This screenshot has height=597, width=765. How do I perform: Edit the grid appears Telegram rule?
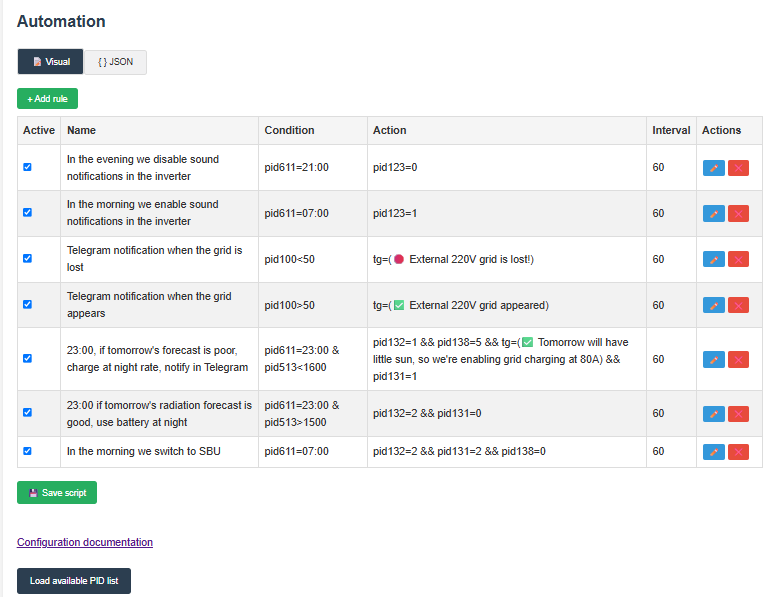[713, 305]
